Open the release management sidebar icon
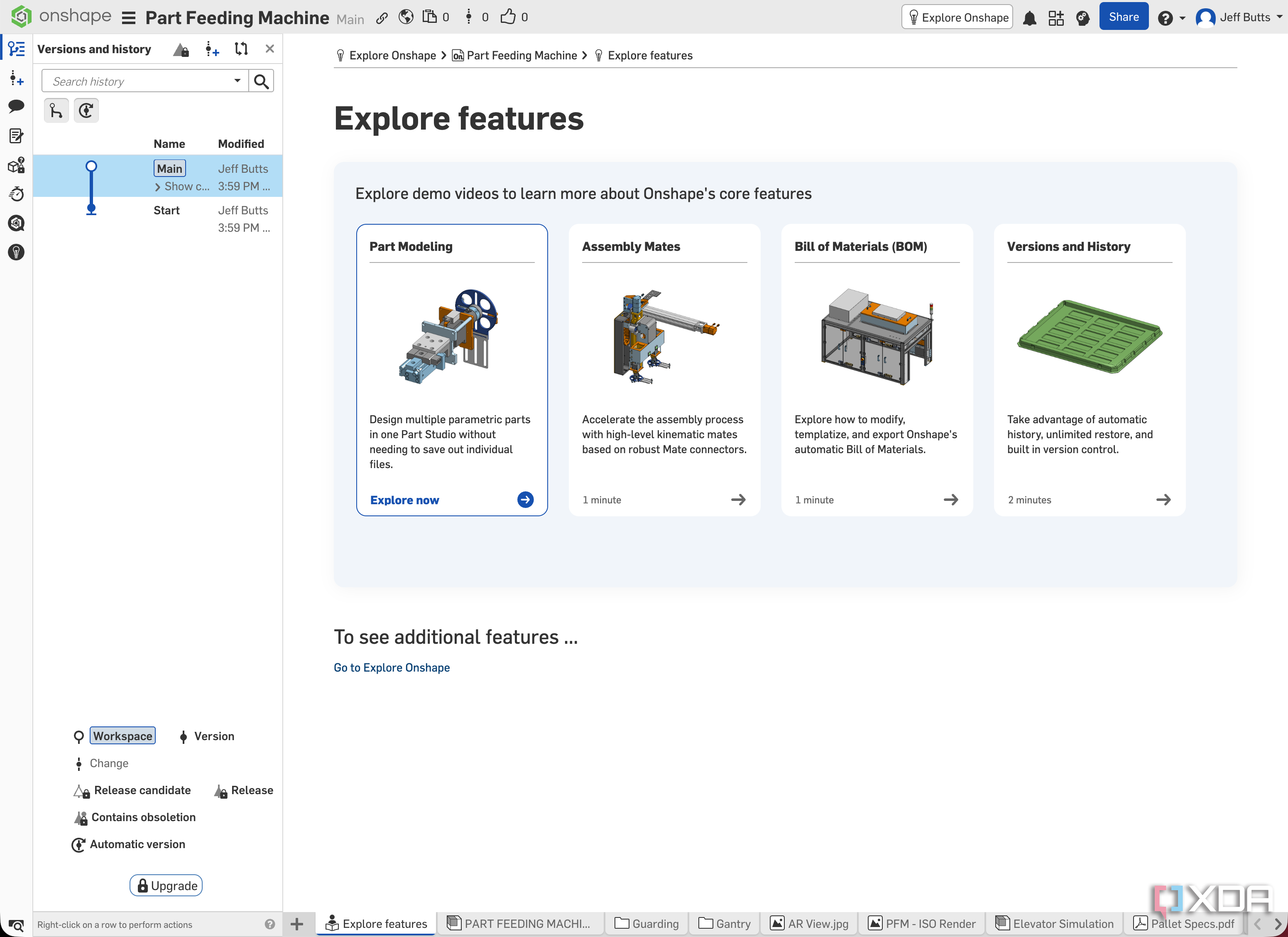Screen dimensions: 1288x937 pos(17,165)
